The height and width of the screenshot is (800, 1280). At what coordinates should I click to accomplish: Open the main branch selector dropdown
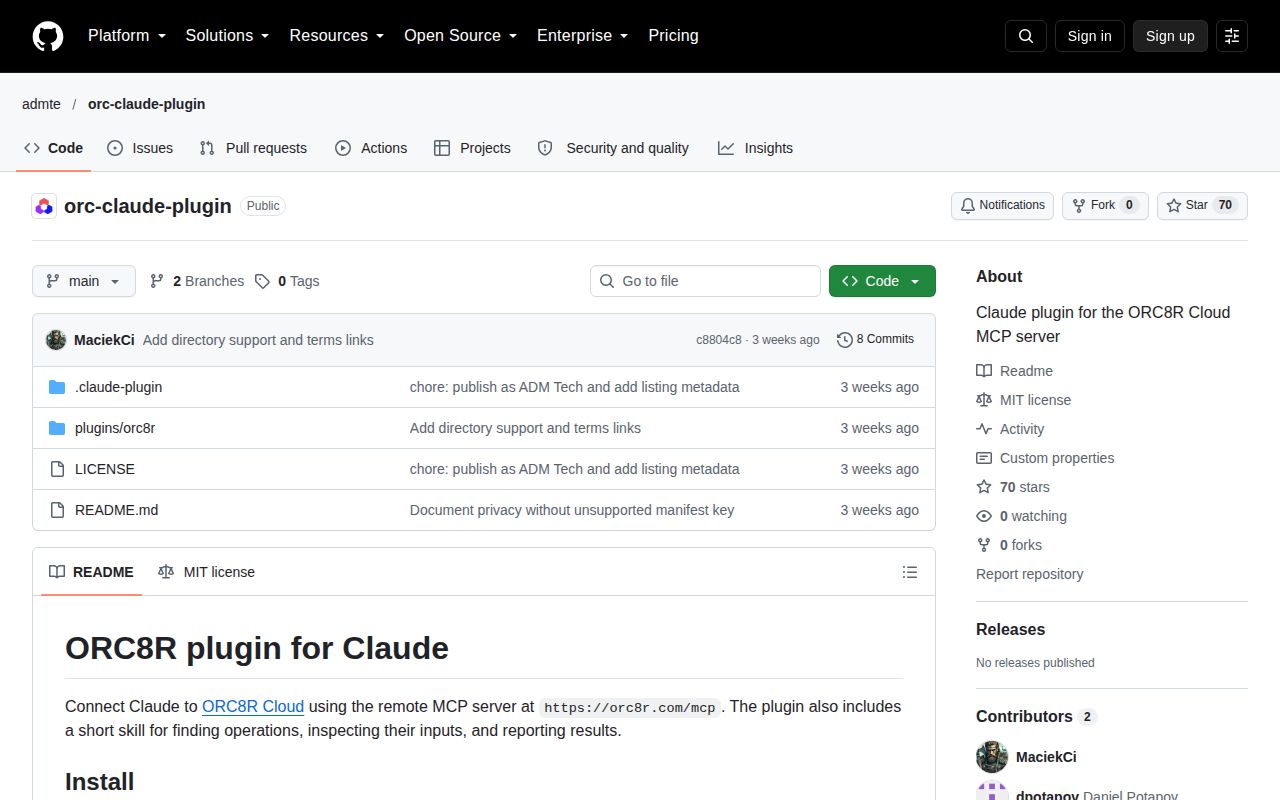pyautogui.click(x=84, y=281)
